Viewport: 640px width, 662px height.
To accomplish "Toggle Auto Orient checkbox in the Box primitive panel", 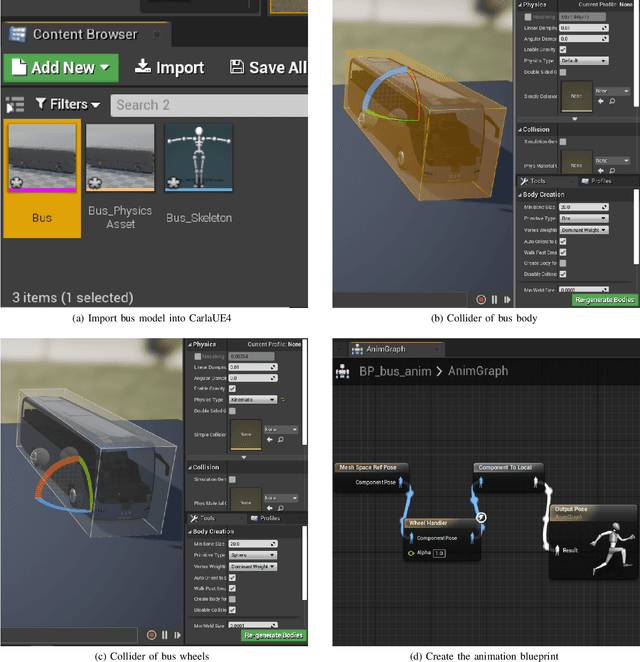I will pos(563,241).
